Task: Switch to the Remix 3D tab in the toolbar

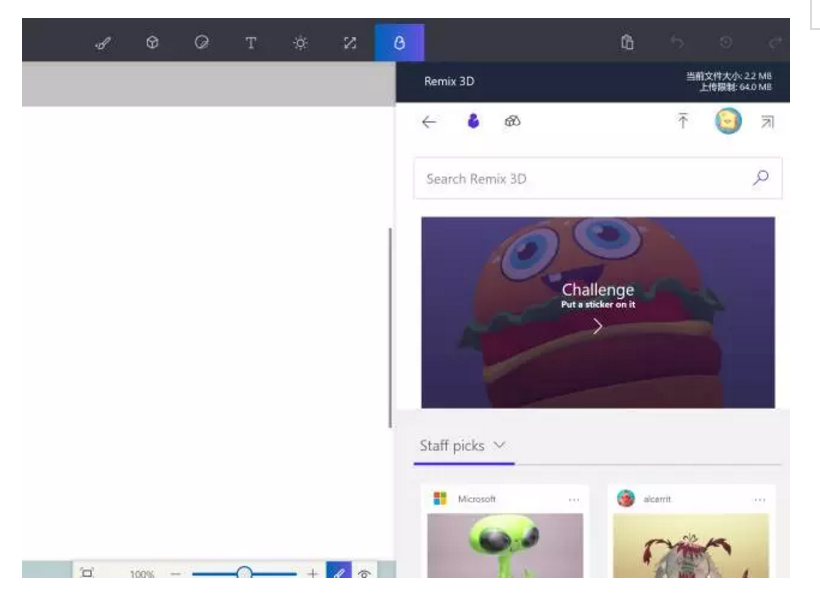Action: (x=400, y=42)
